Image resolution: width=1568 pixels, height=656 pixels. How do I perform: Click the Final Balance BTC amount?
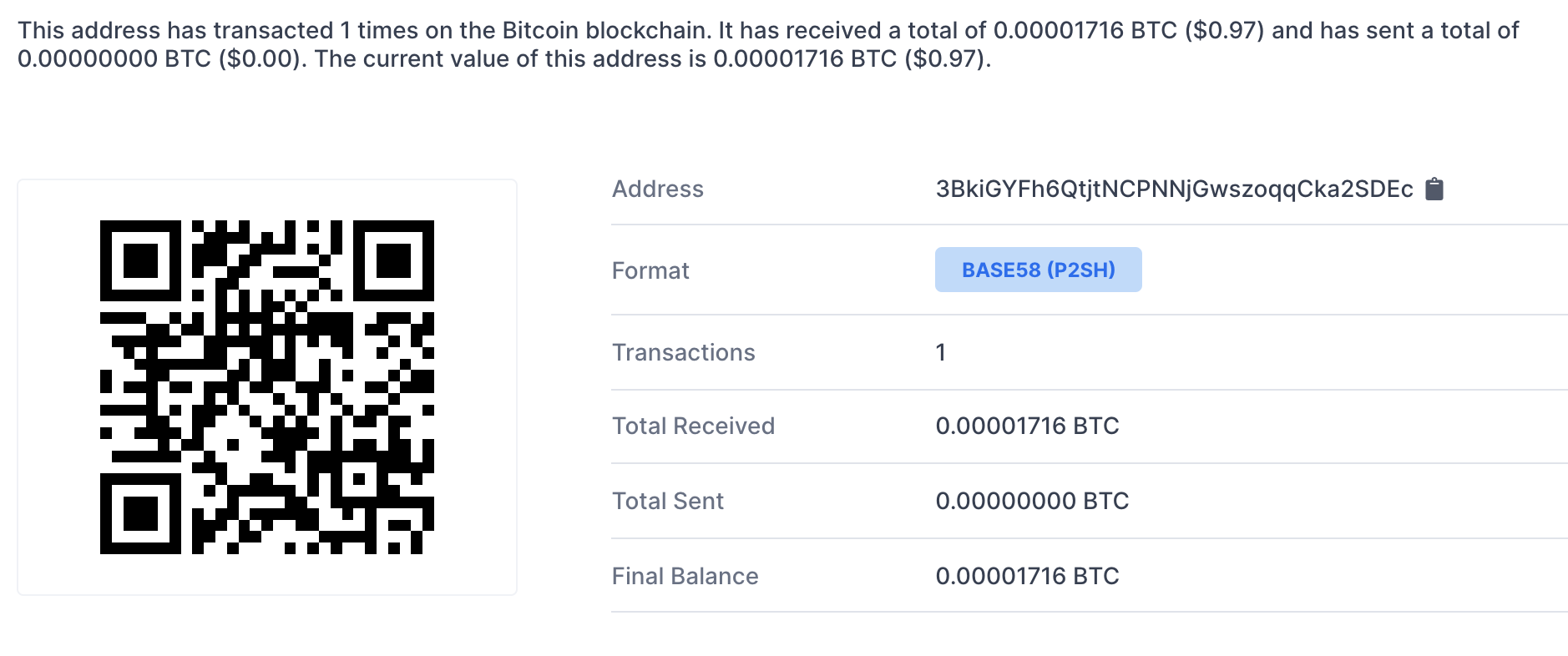click(1027, 577)
